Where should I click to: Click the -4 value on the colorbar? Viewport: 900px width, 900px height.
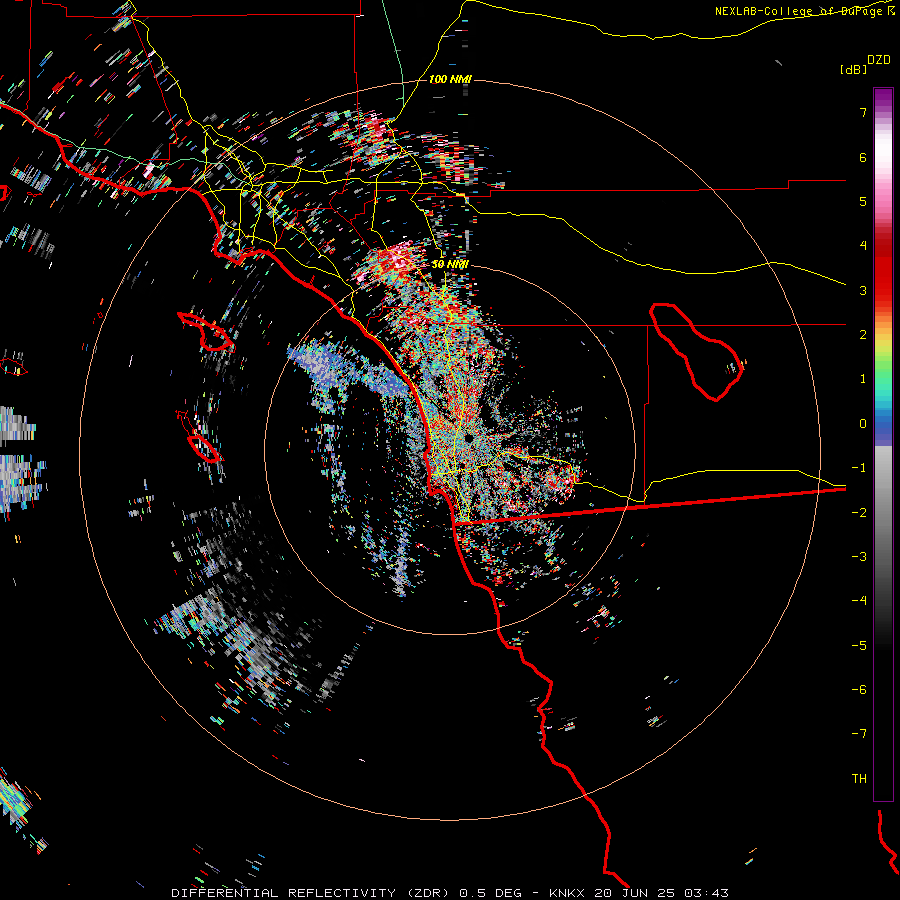pos(859,601)
